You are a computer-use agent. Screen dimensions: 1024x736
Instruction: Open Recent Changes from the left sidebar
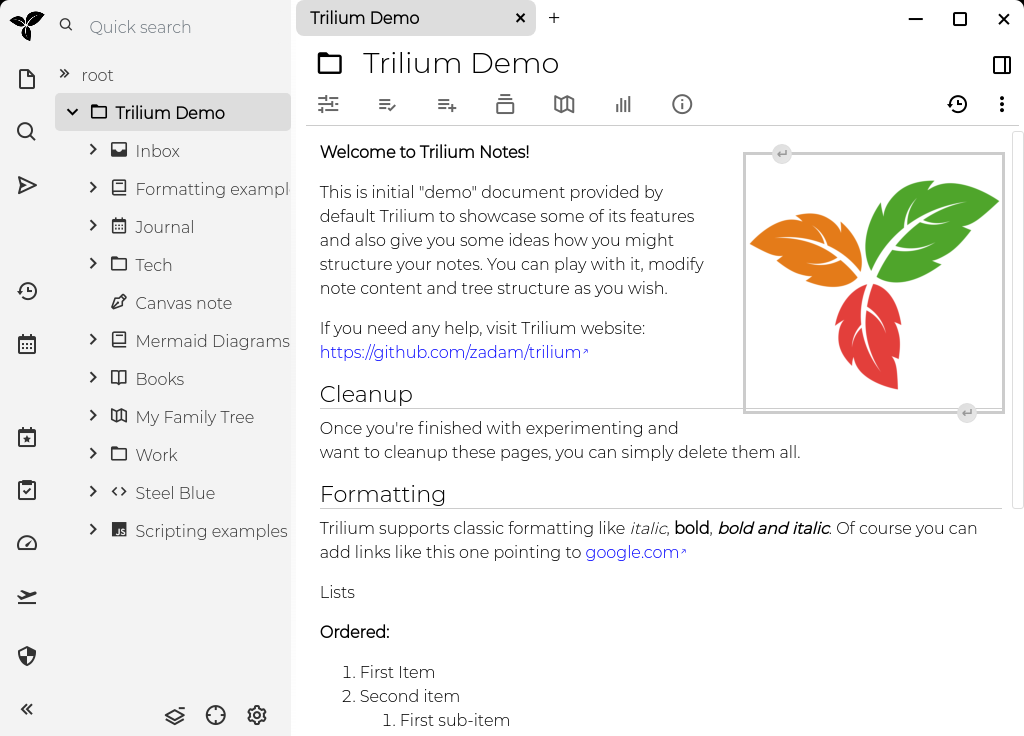[x=26, y=291]
